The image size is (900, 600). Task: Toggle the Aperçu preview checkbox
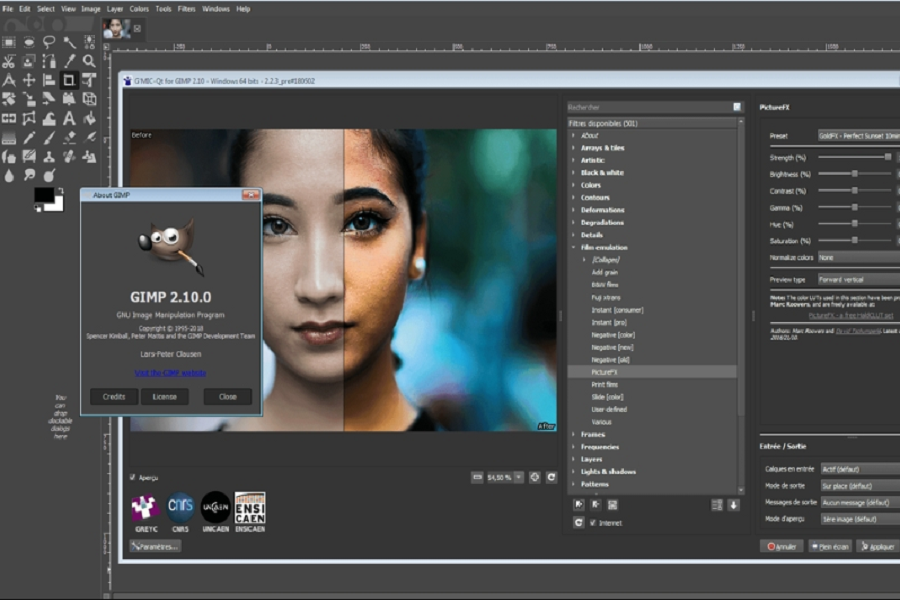[133, 477]
